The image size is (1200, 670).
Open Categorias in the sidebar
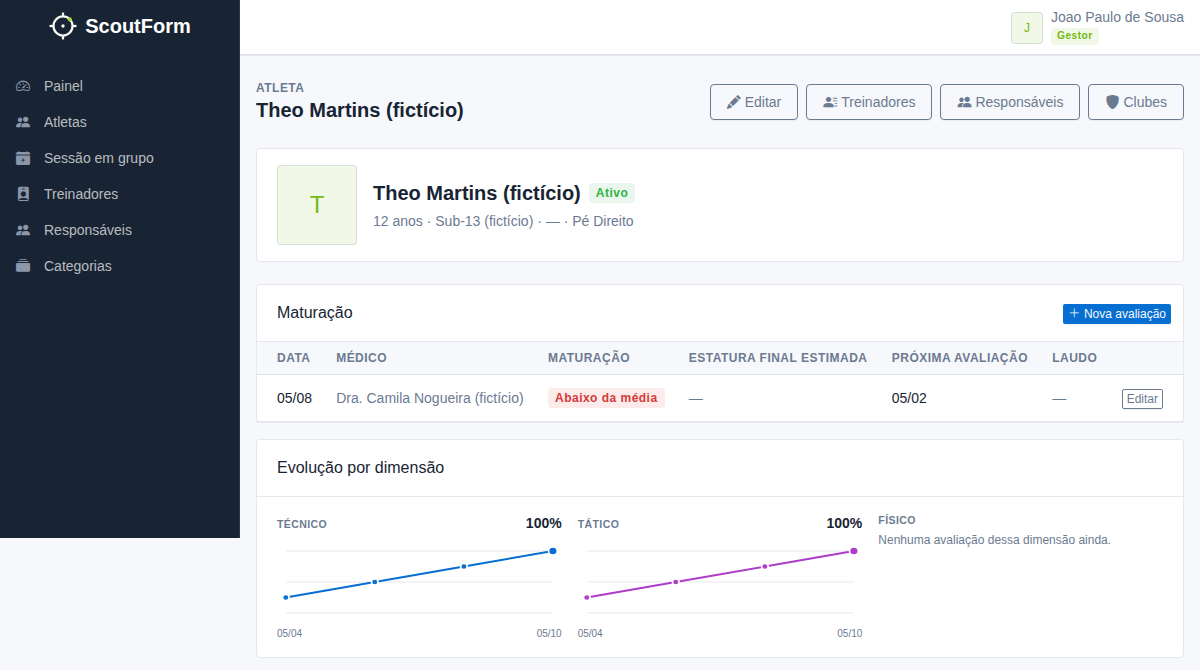(x=120, y=266)
